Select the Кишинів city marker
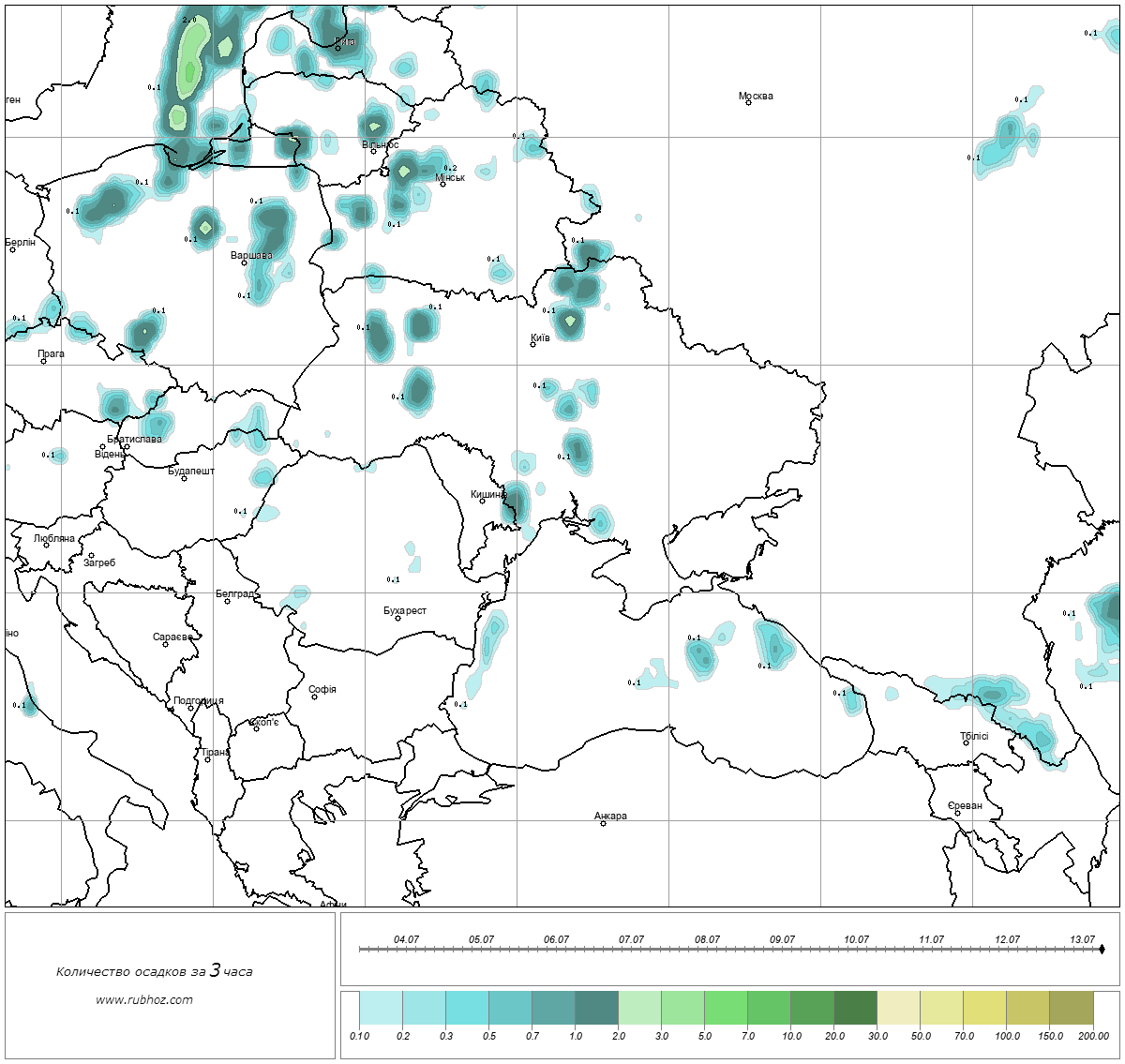The image size is (1125, 1064). pyautogui.click(x=482, y=501)
